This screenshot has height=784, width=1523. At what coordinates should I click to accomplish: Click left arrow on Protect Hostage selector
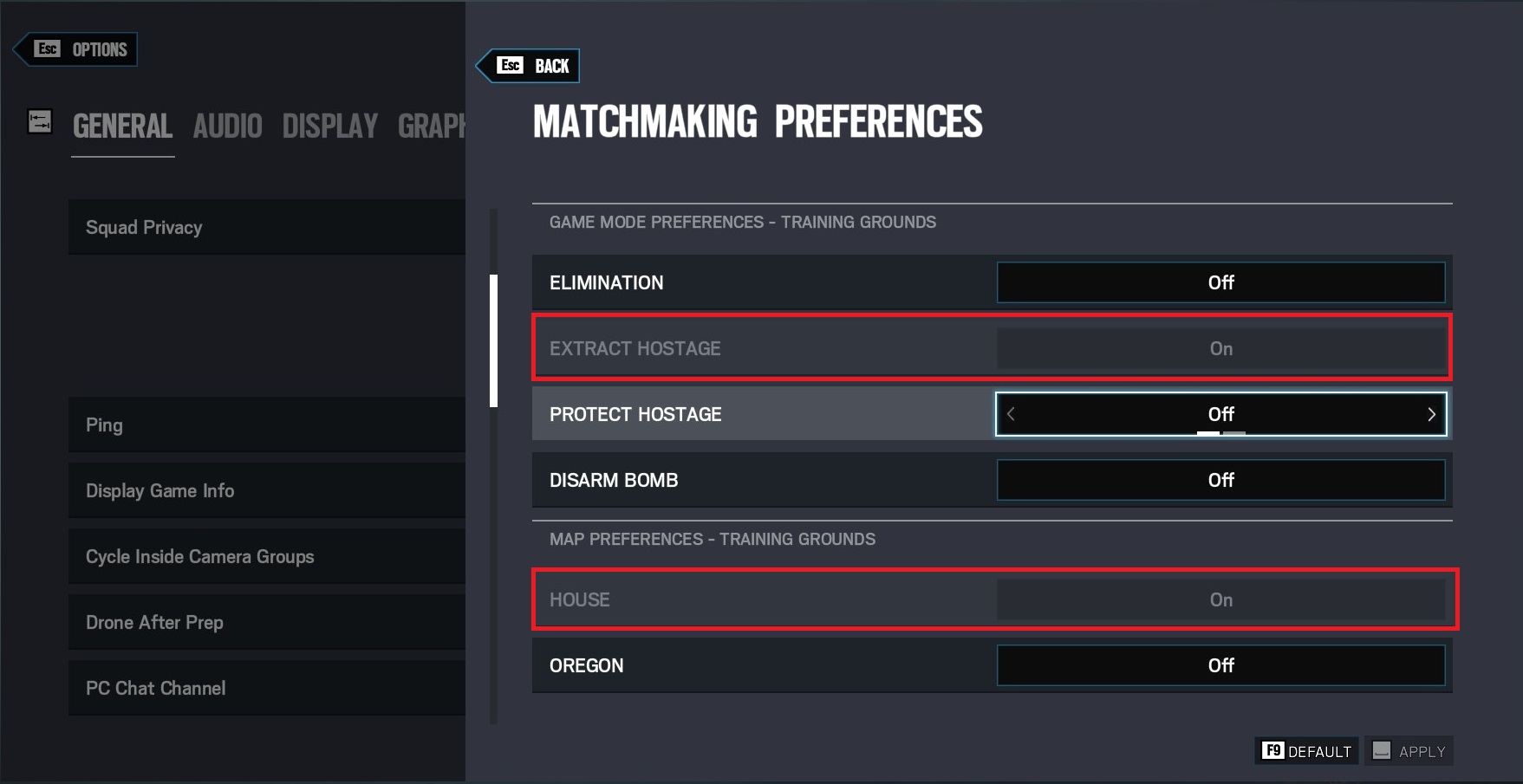(1011, 414)
